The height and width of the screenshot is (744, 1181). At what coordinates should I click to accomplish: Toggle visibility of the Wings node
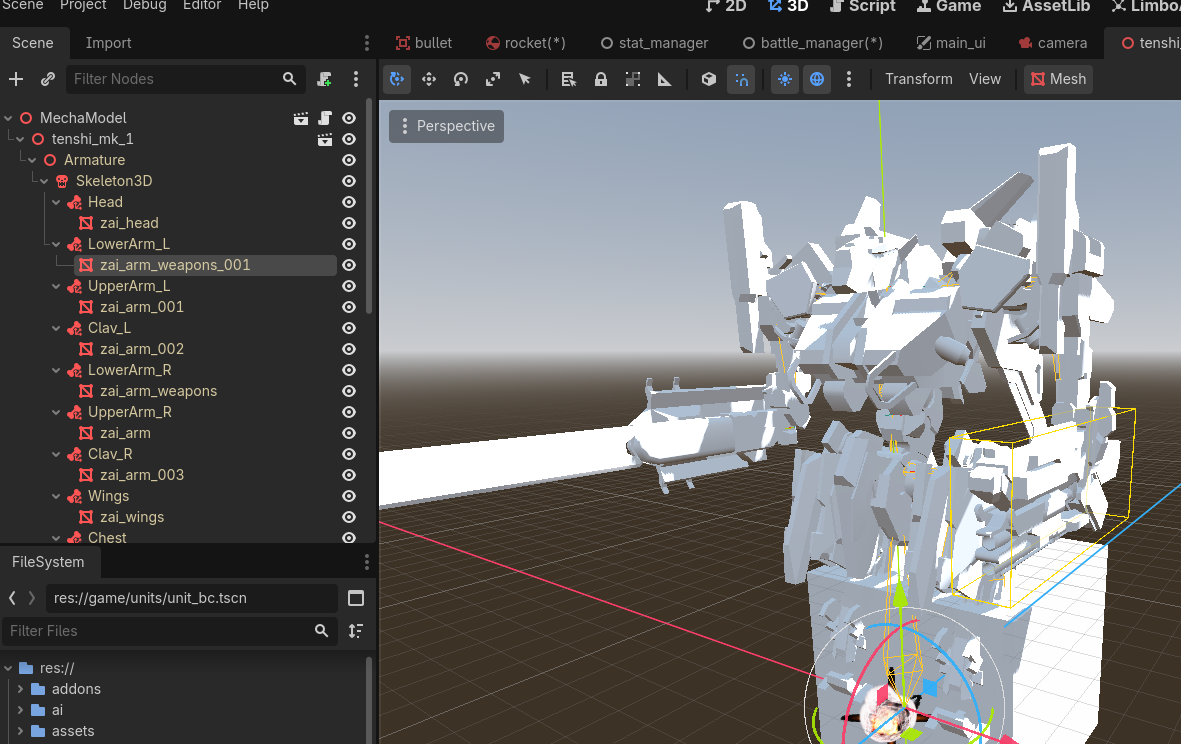tap(348, 496)
